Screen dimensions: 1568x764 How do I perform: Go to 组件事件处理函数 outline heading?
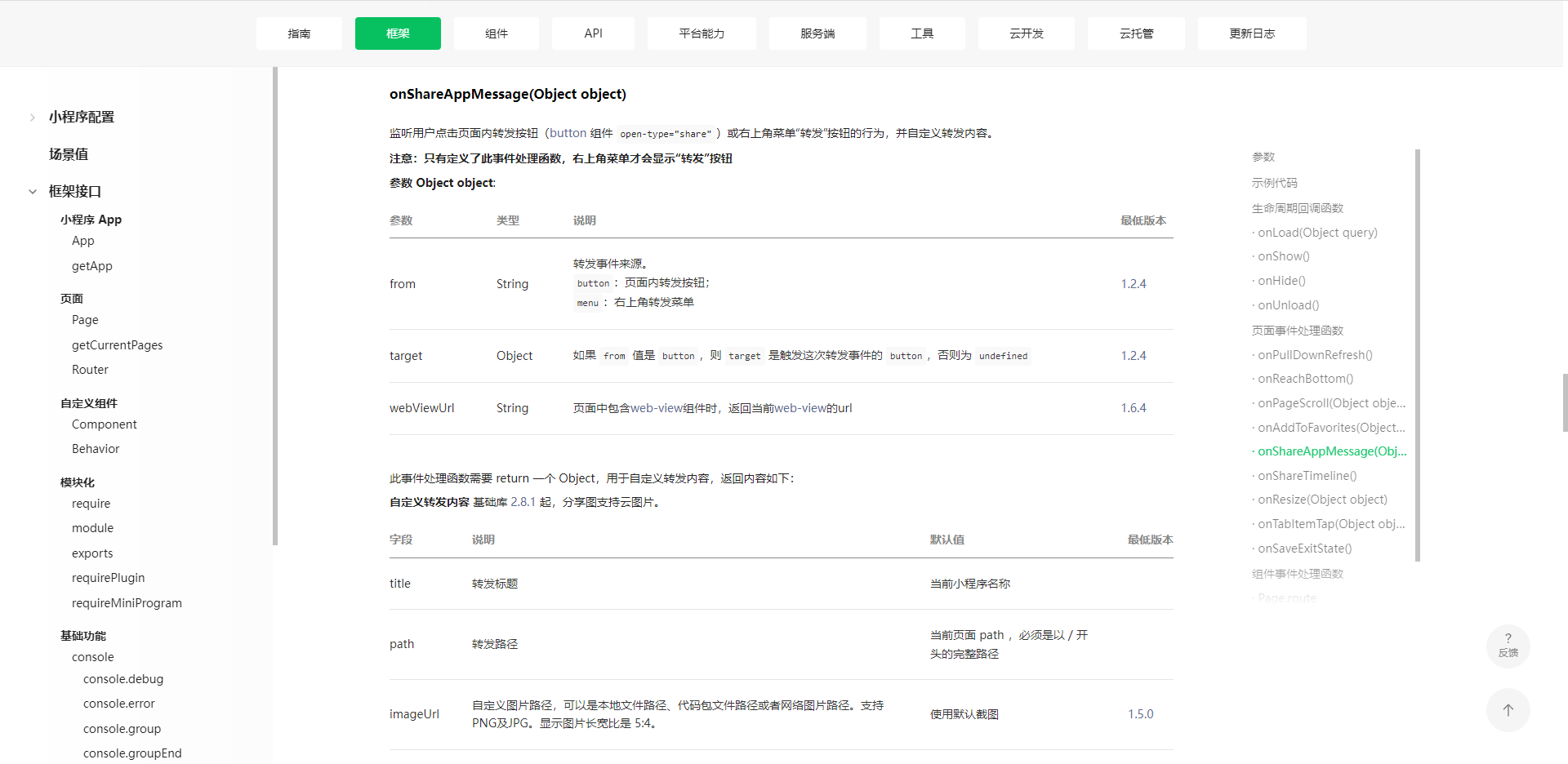point(1298,574)
